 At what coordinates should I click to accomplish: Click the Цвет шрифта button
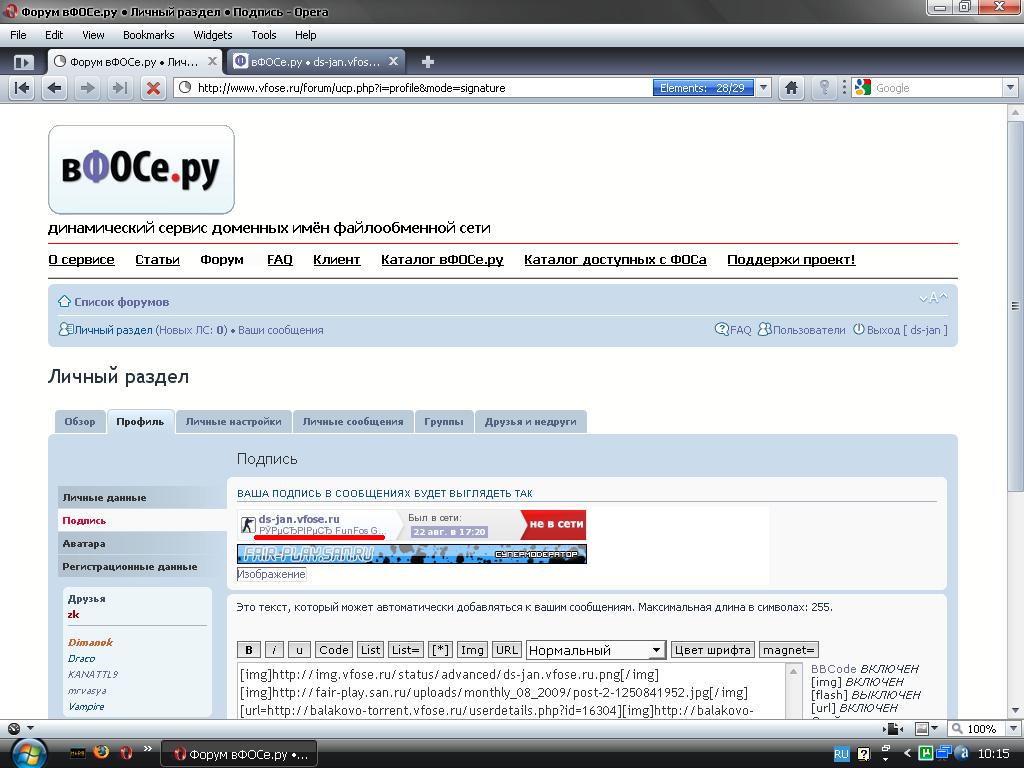click(712, 650)
